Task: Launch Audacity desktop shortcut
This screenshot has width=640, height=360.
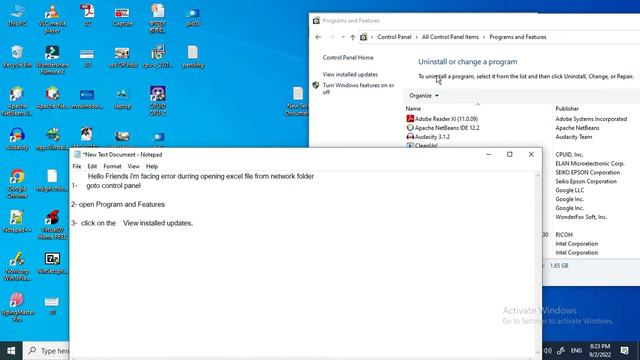Action: (x=17, y=139)
